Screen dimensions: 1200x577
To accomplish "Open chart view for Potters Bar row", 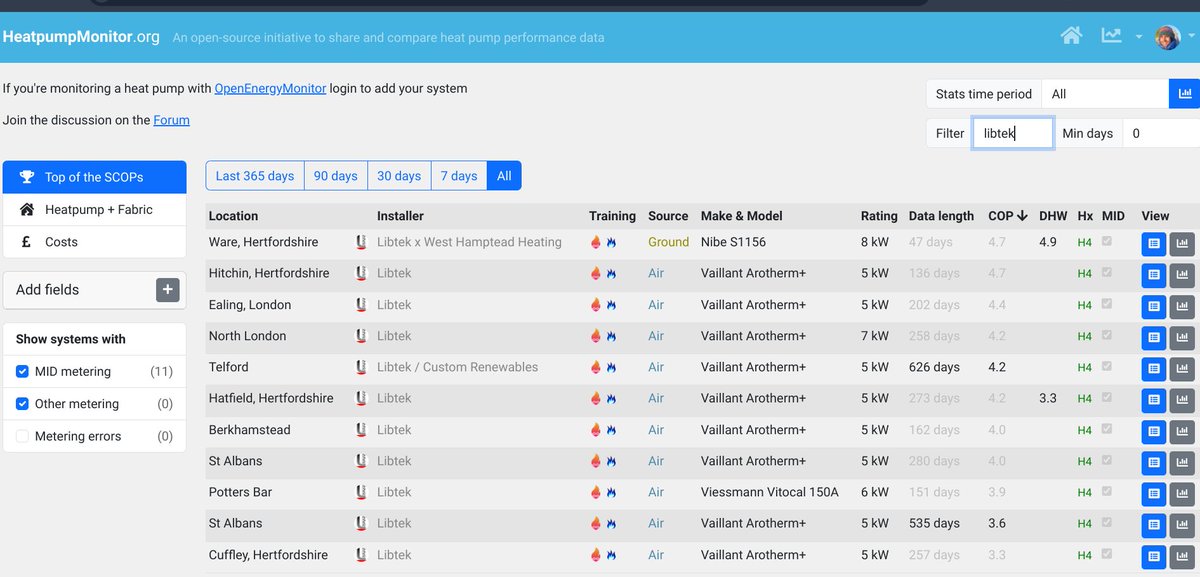I will pos(1182,493).
